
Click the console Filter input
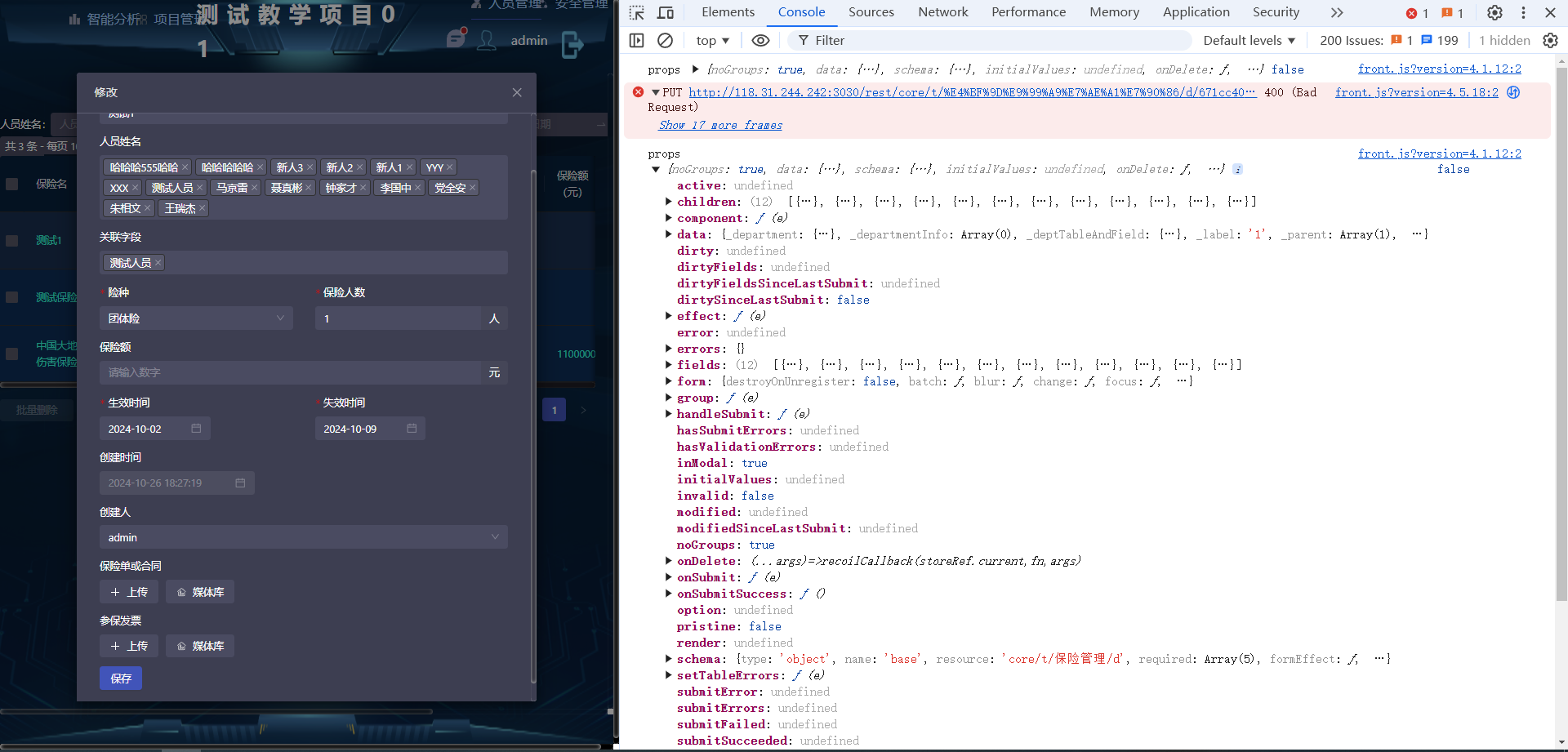click(x=988, y=40)
